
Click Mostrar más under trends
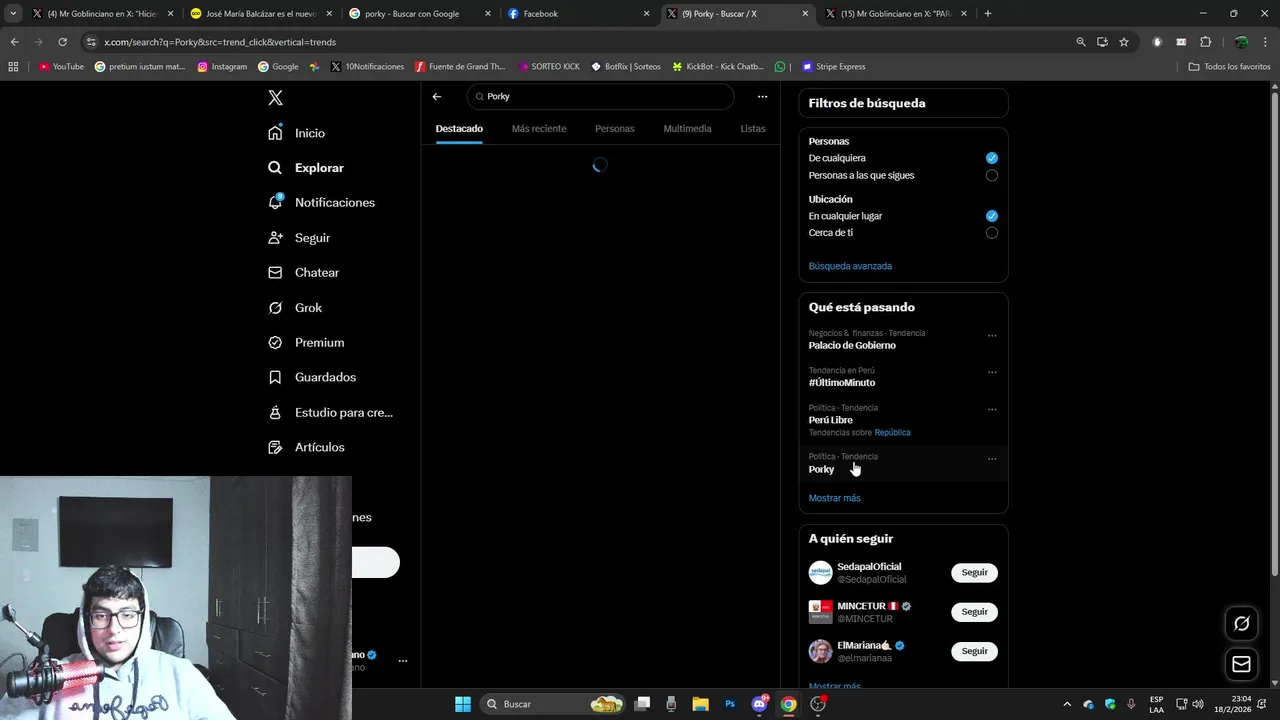pos(834,498)
